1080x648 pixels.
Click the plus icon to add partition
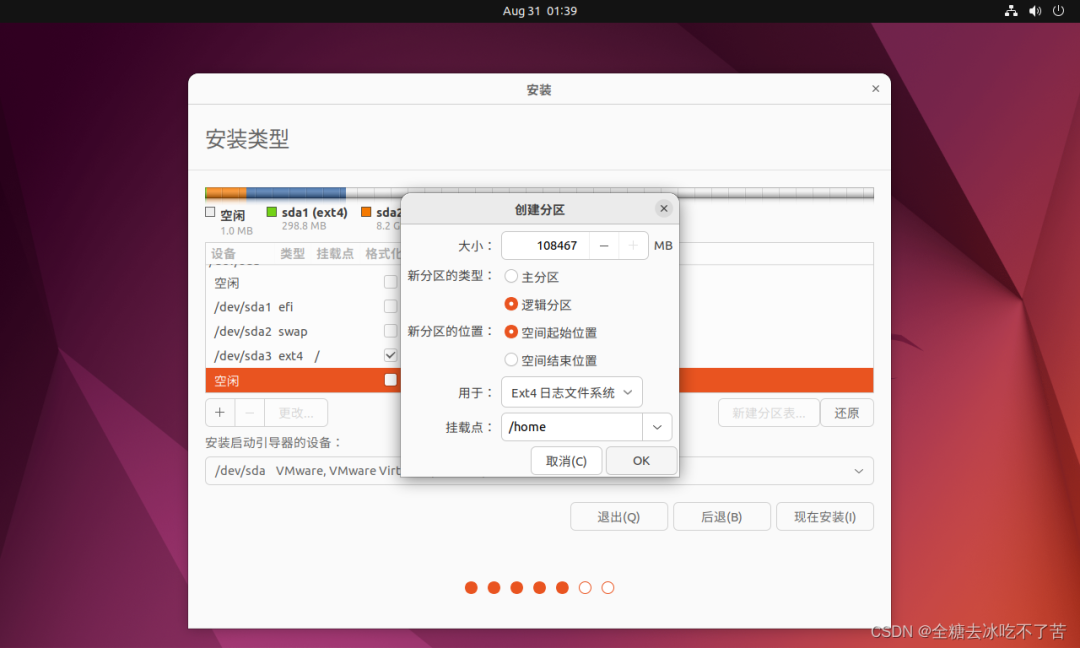pos(220,412)
